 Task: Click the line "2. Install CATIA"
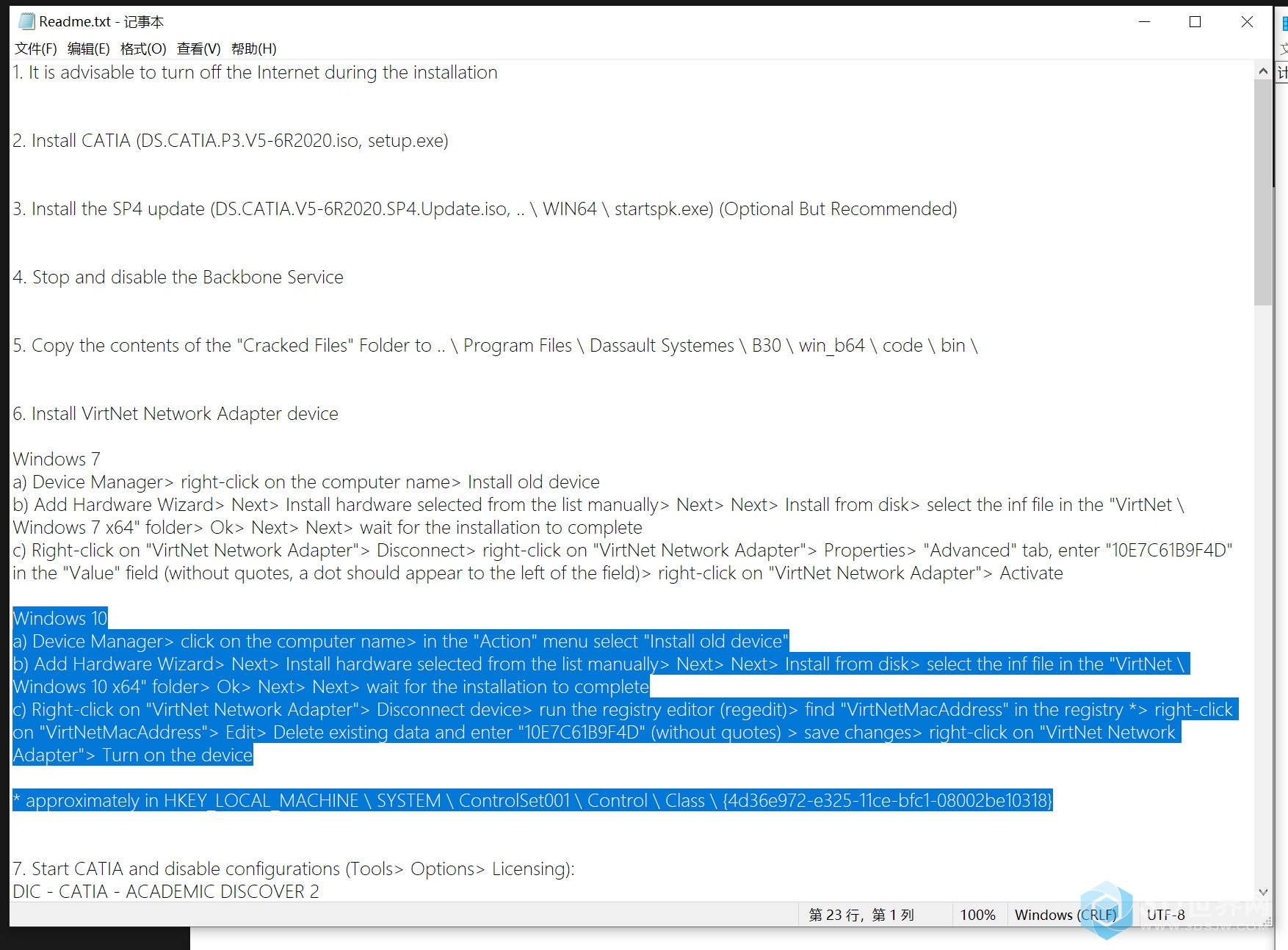pyautogui.click(x=231, y=141)
